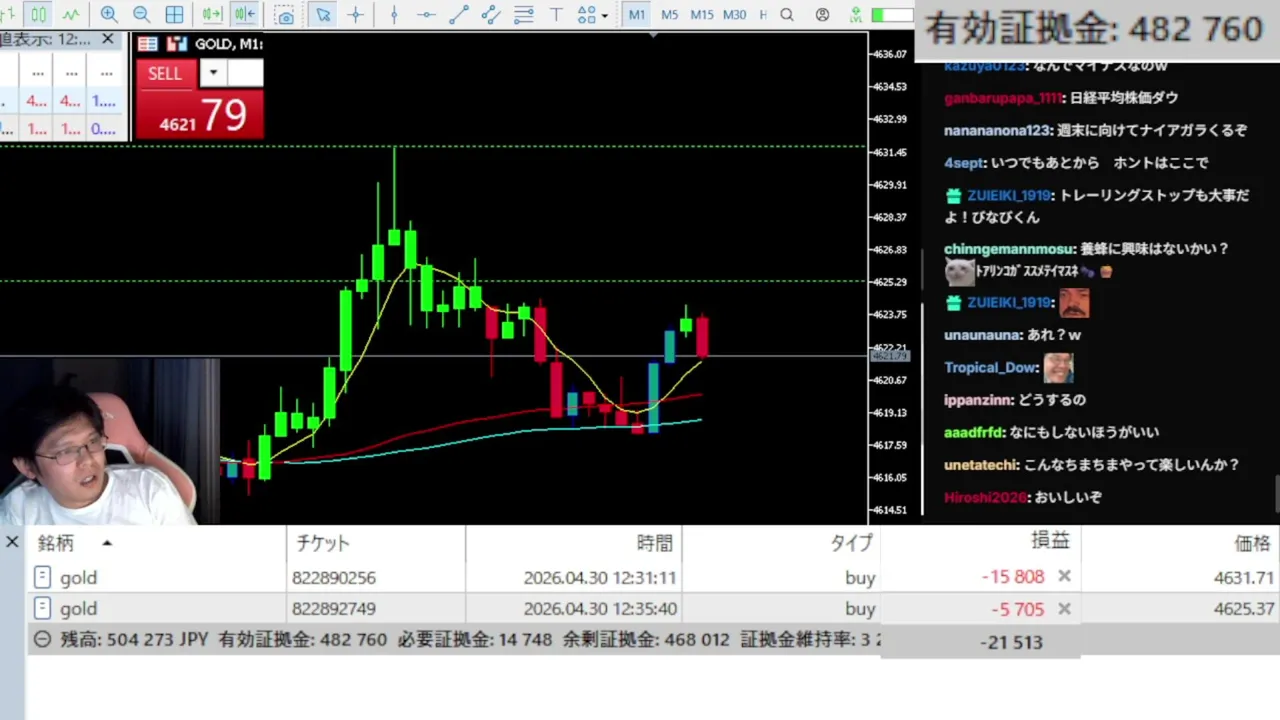Click chat username nanananona123
Screen dimensions: 1280x720
click(x=997, y=130)
